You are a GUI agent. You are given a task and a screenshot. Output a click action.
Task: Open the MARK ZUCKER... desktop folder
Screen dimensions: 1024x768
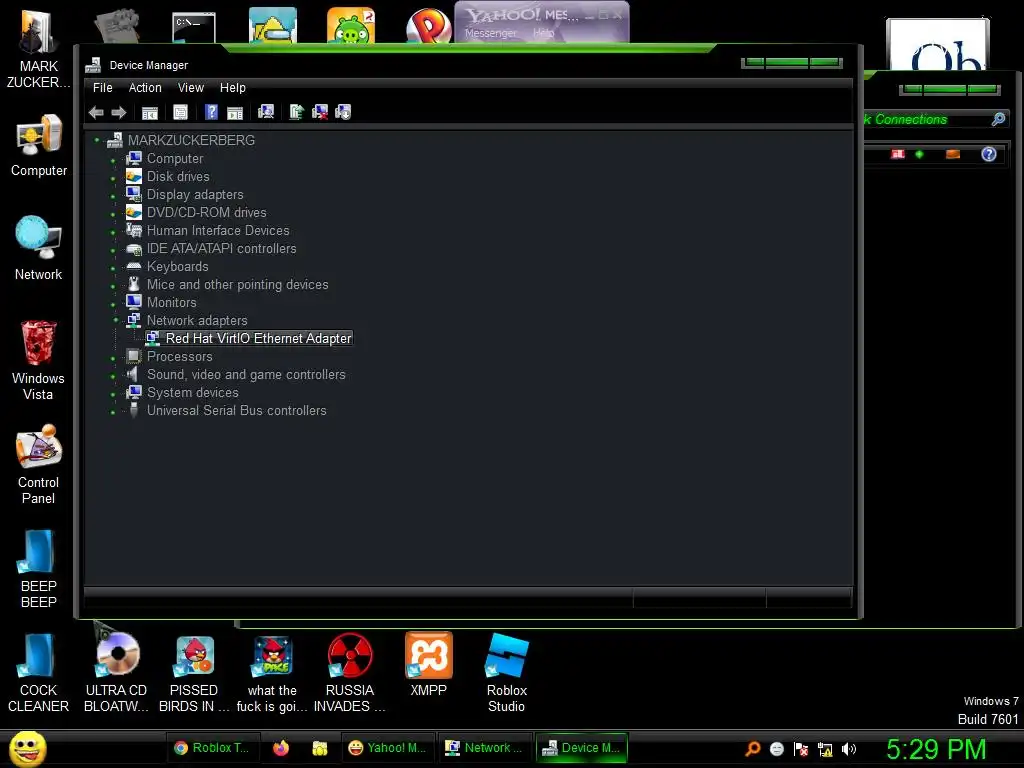39,49
